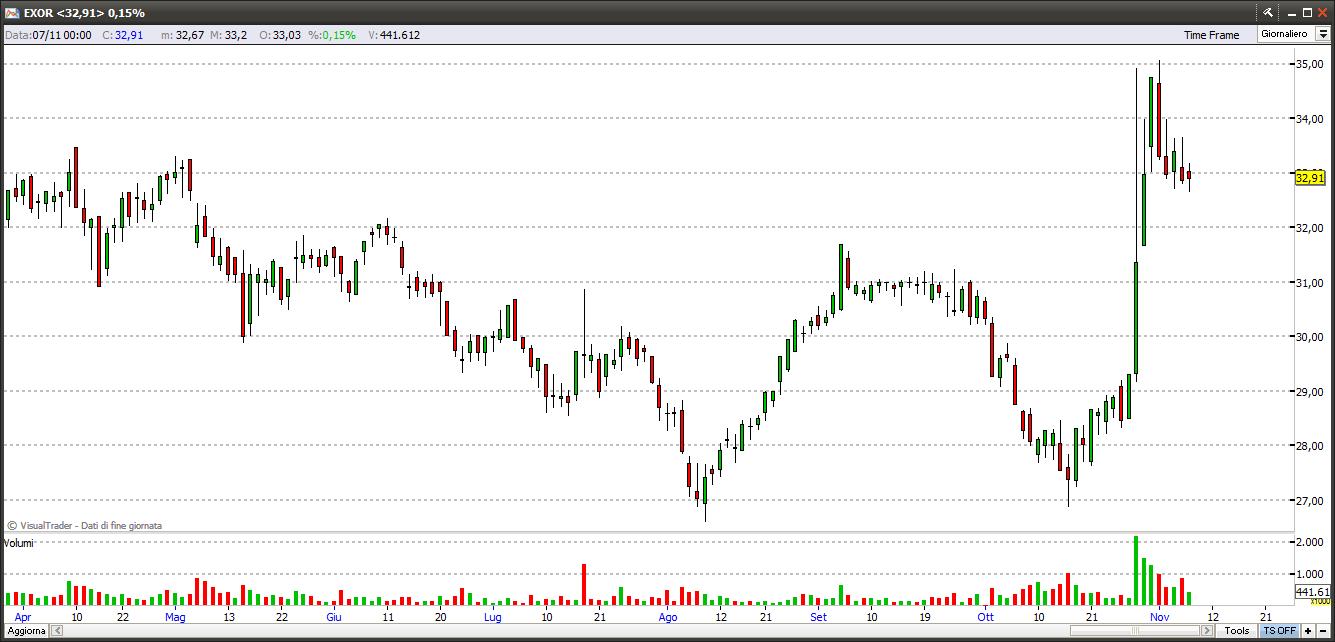The height and width of the screenshot is (642, 1335).
Task: Click the Aggiorna refresh button
Action: point(24,631)
